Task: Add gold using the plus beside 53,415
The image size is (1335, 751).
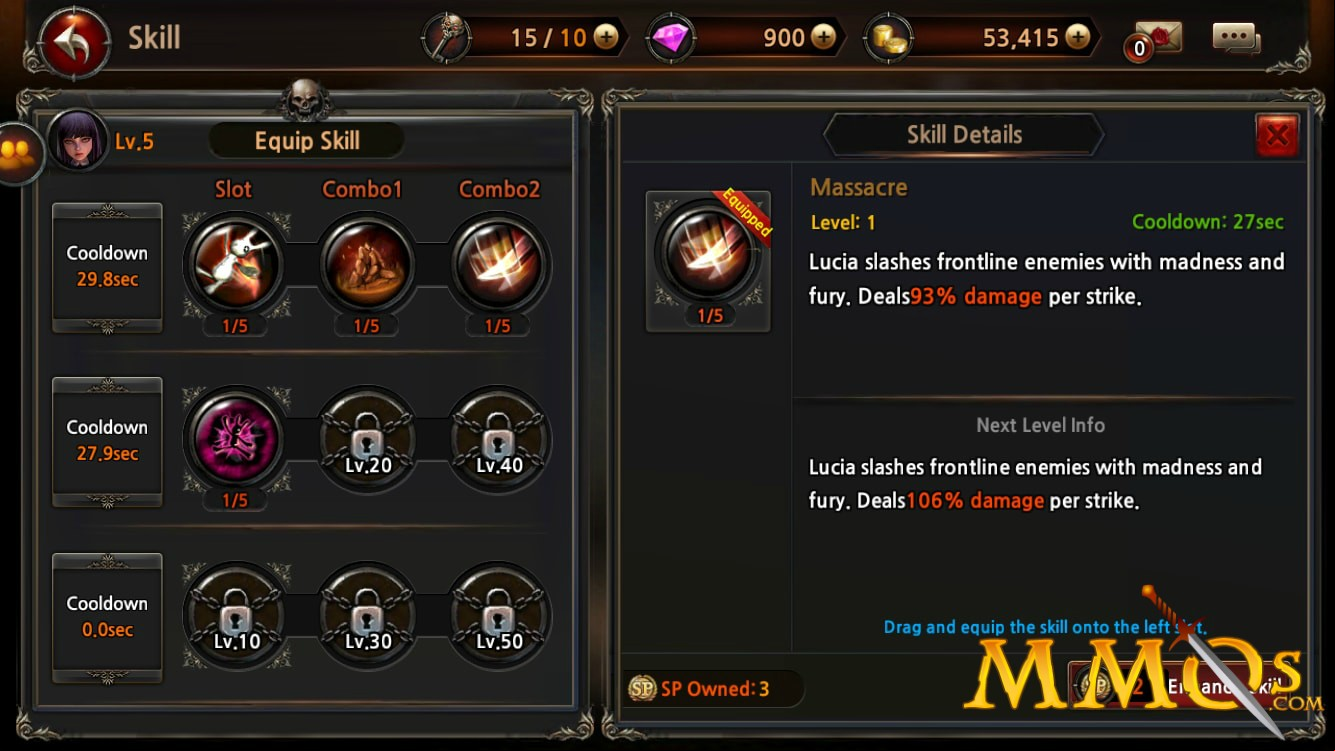Action: [1077, 38]
